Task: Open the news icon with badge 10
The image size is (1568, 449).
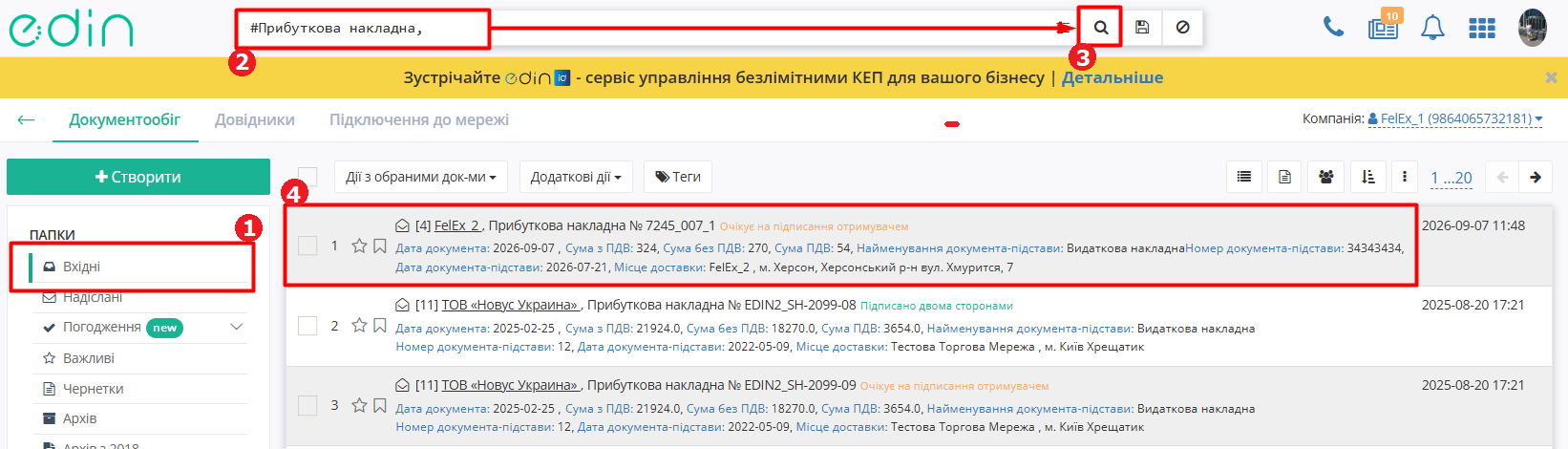Action: [x=1384, y=27]
